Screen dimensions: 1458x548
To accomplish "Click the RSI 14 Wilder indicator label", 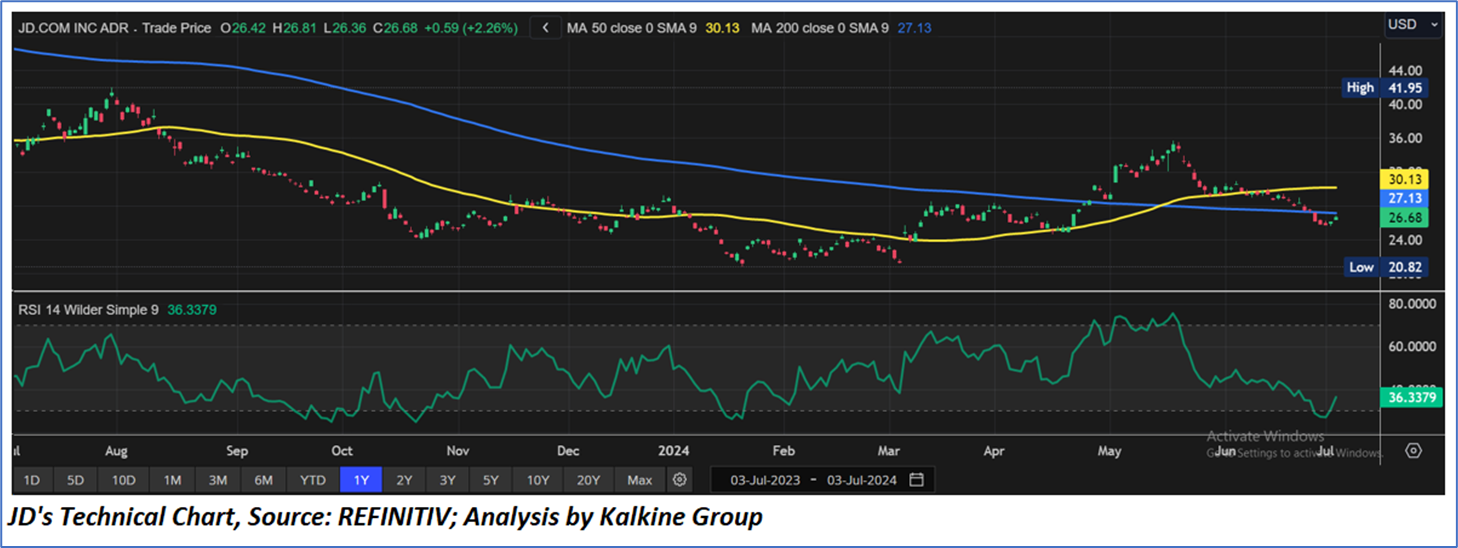I will click(88, 310).
